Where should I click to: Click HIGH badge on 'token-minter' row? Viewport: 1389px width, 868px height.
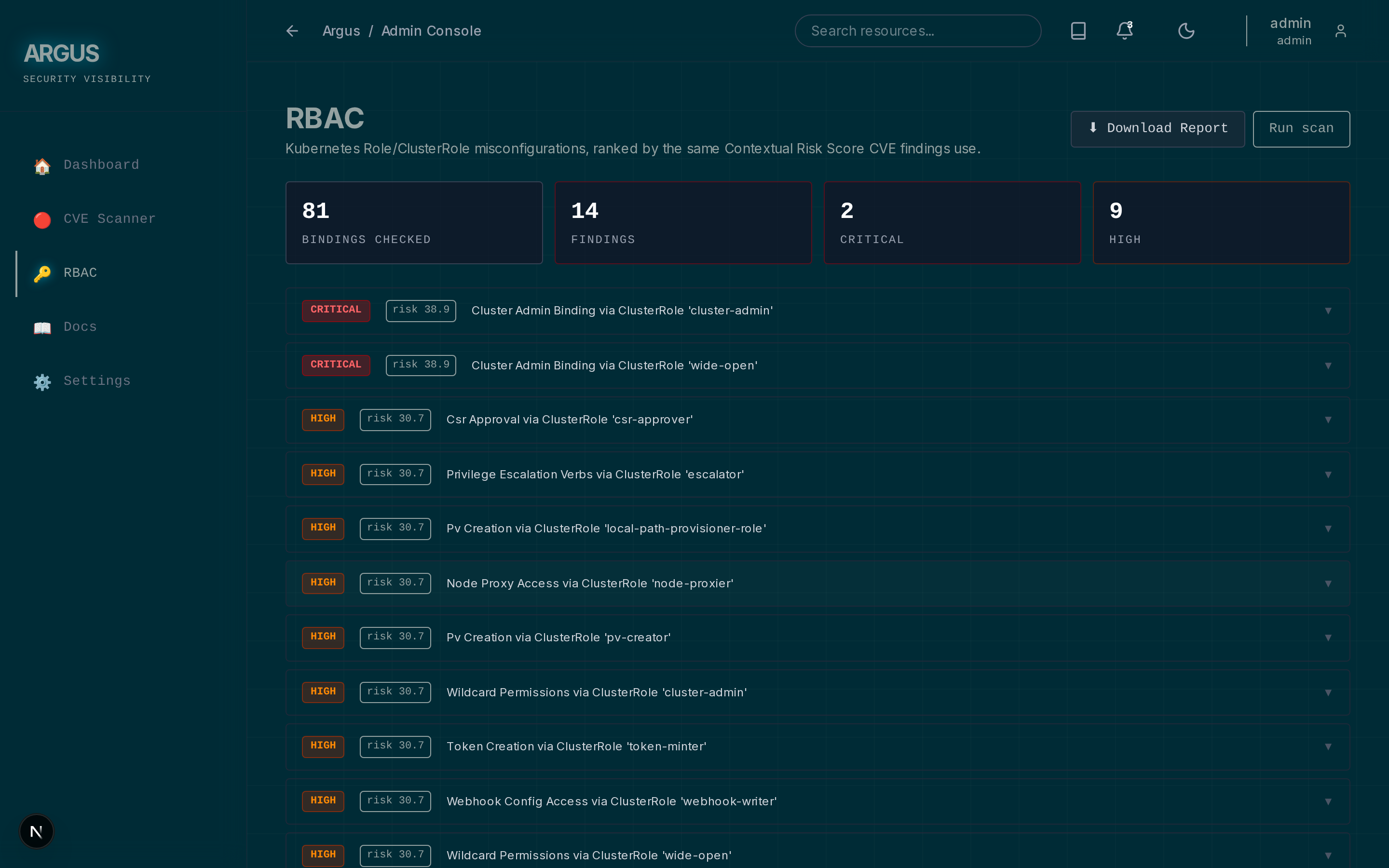tap(323, 747)
